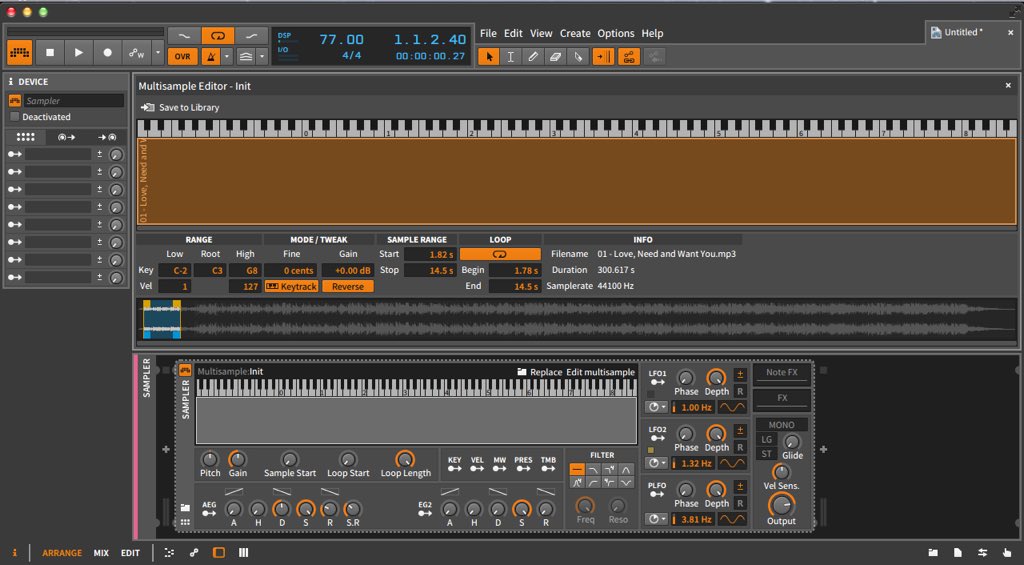Click the LG legato button
1024x565 pixels.
click(767, 440)
